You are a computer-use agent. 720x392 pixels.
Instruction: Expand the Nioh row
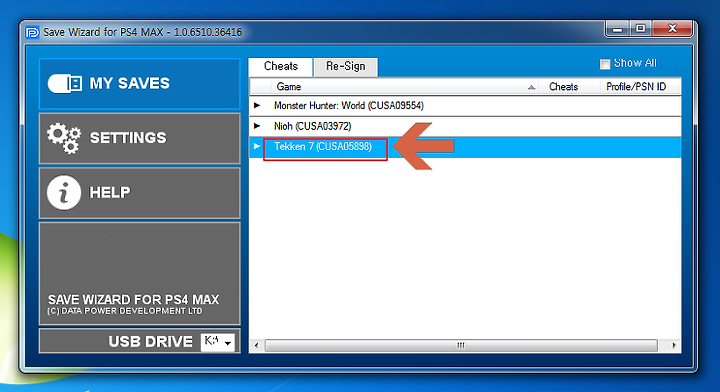point(257,126)
